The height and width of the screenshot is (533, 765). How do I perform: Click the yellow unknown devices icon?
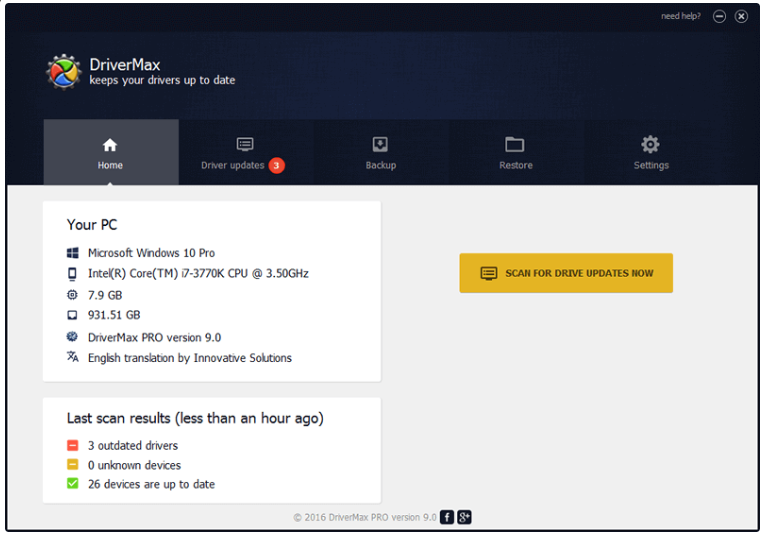73,465
